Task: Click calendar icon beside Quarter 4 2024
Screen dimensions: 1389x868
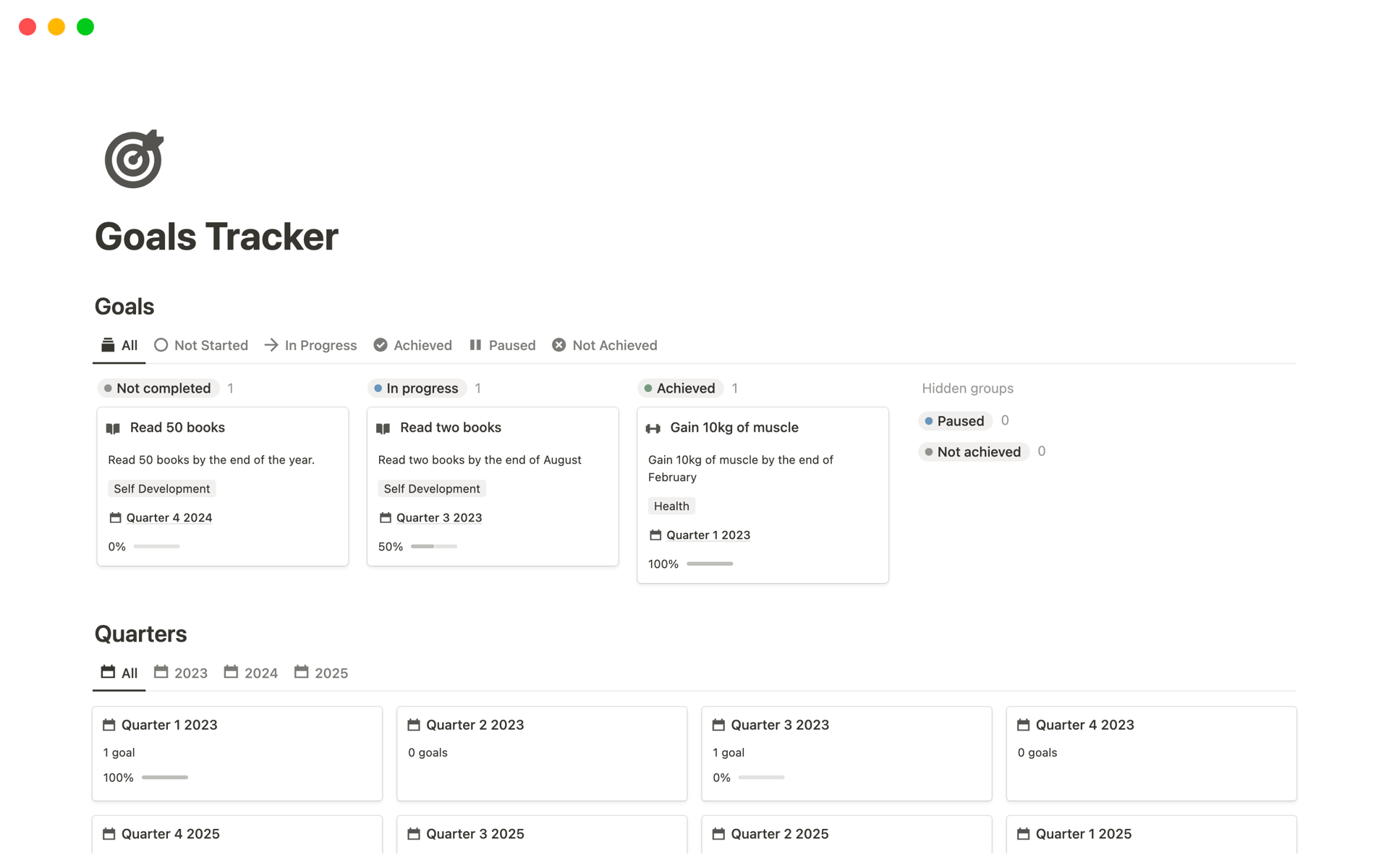Action: [115, 518]
